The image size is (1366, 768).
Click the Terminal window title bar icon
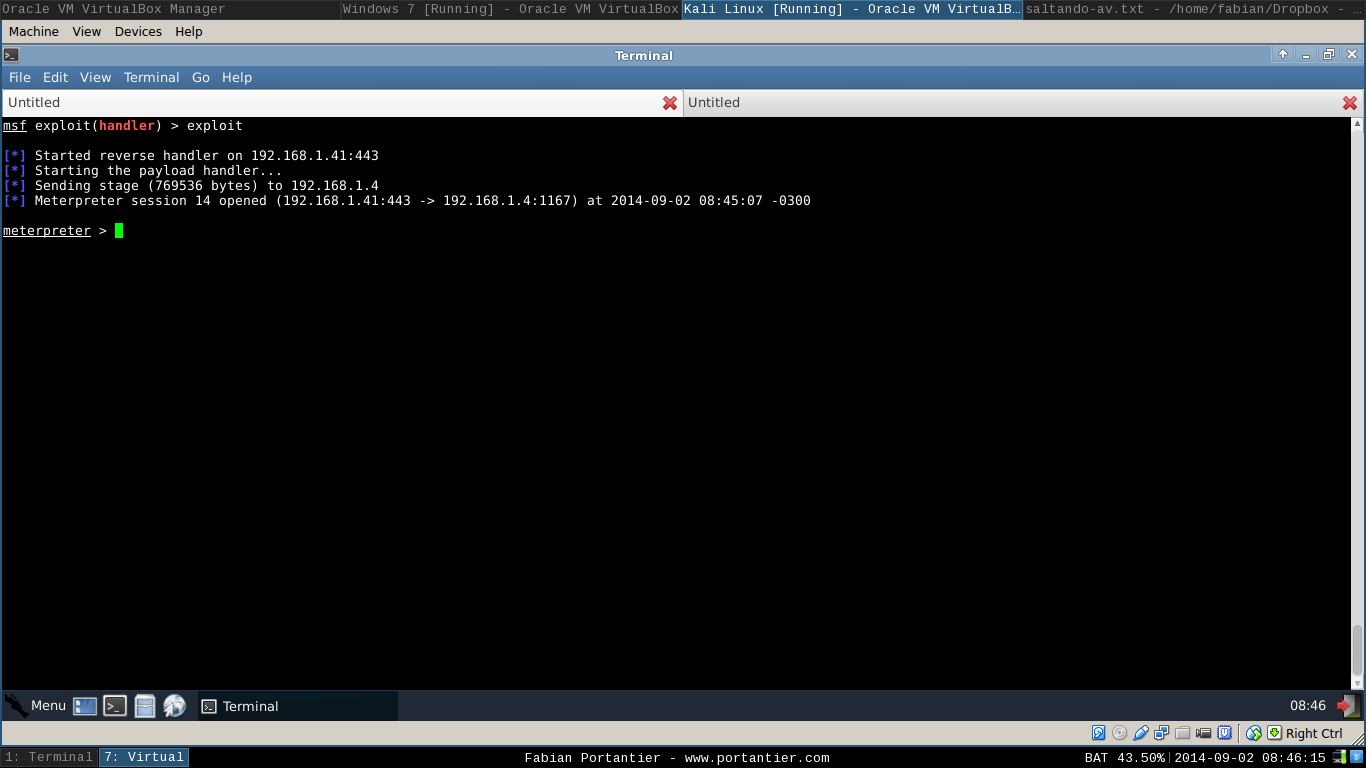(x=11, y=55)
